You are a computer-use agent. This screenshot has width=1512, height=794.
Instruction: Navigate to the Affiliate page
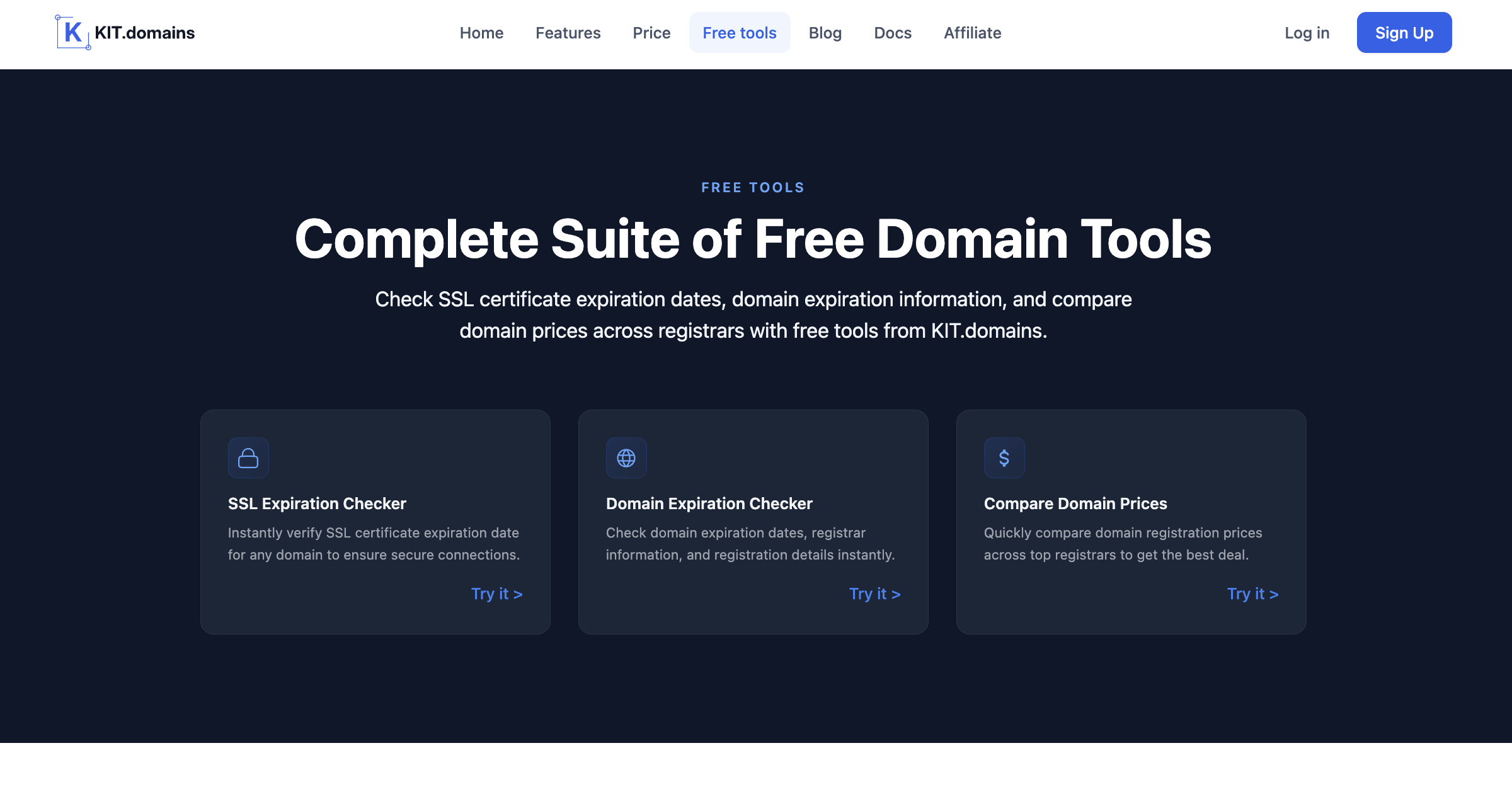point(973,33)
